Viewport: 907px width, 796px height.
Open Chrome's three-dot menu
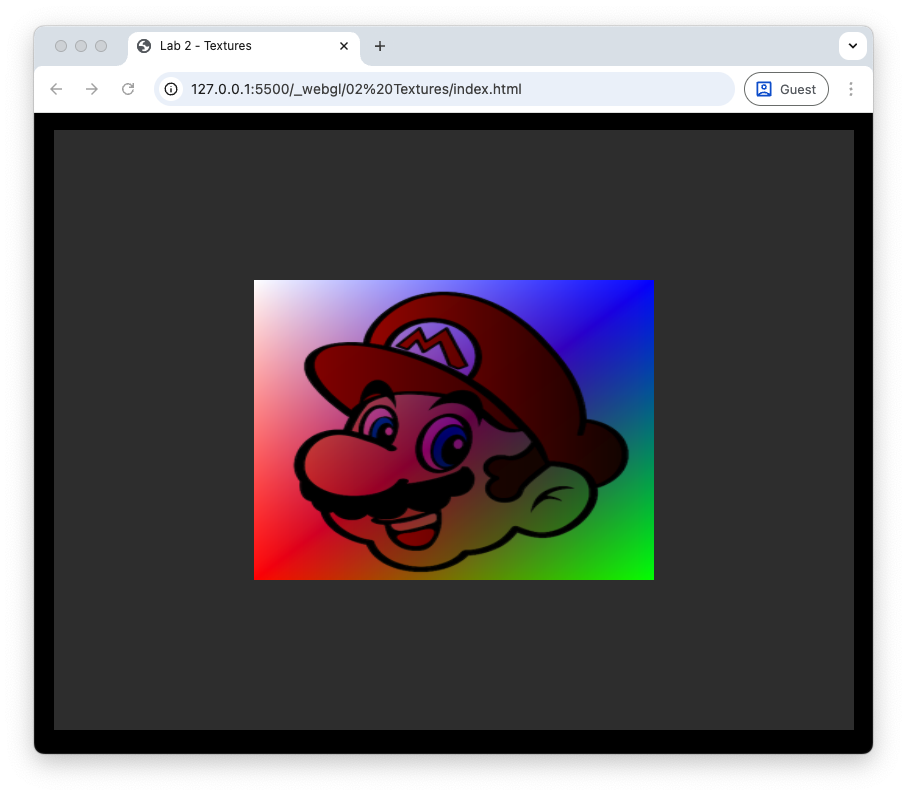coord(851,89)
